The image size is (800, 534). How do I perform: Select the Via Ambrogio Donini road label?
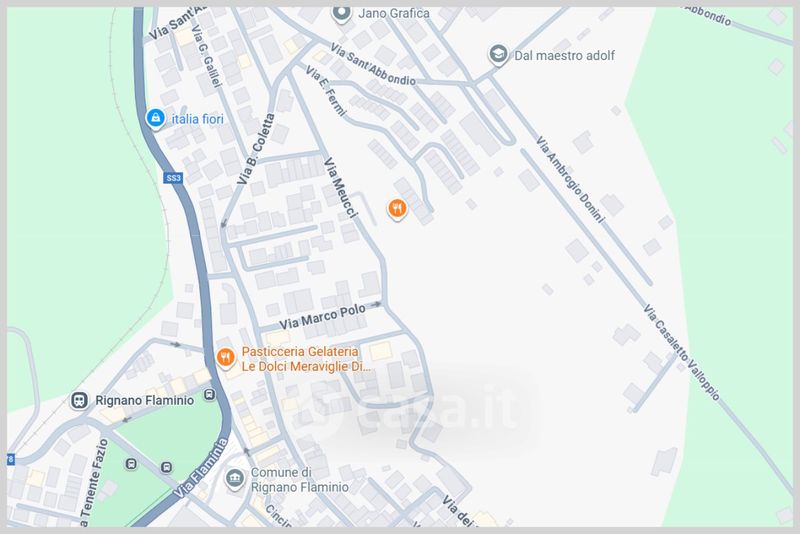click(x=570, y=180)
